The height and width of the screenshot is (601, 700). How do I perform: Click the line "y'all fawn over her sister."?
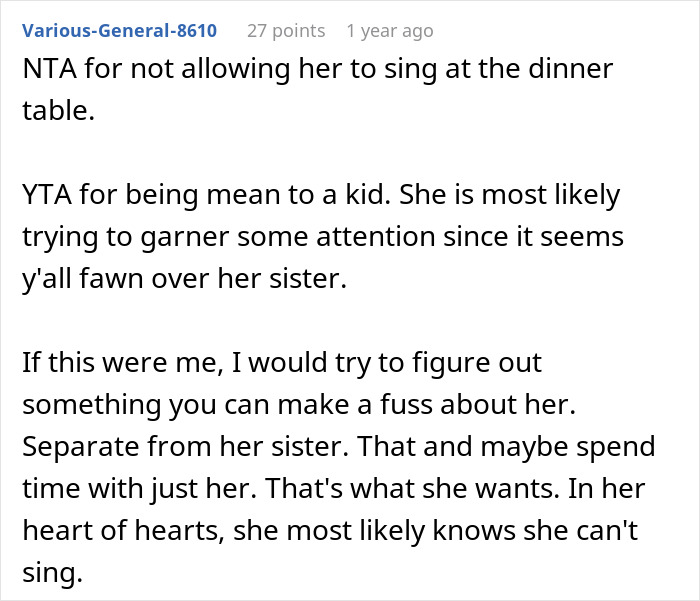[183, 279]
